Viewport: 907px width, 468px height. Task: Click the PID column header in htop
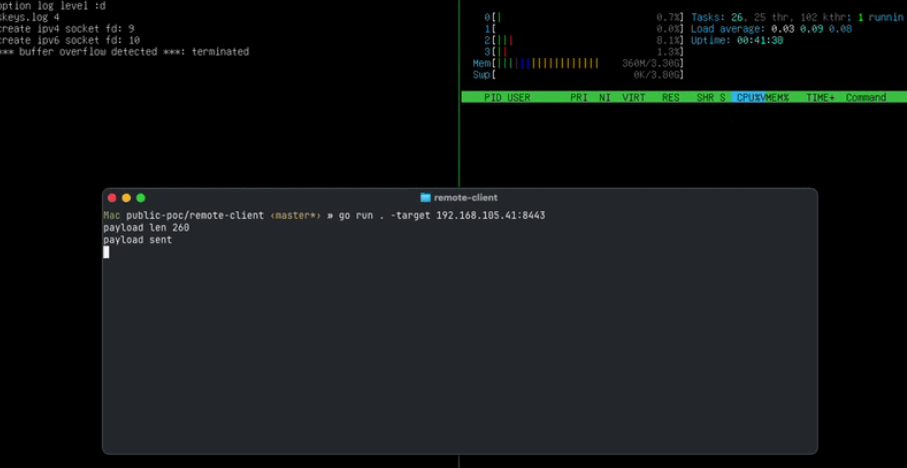[x=493, y=98]
